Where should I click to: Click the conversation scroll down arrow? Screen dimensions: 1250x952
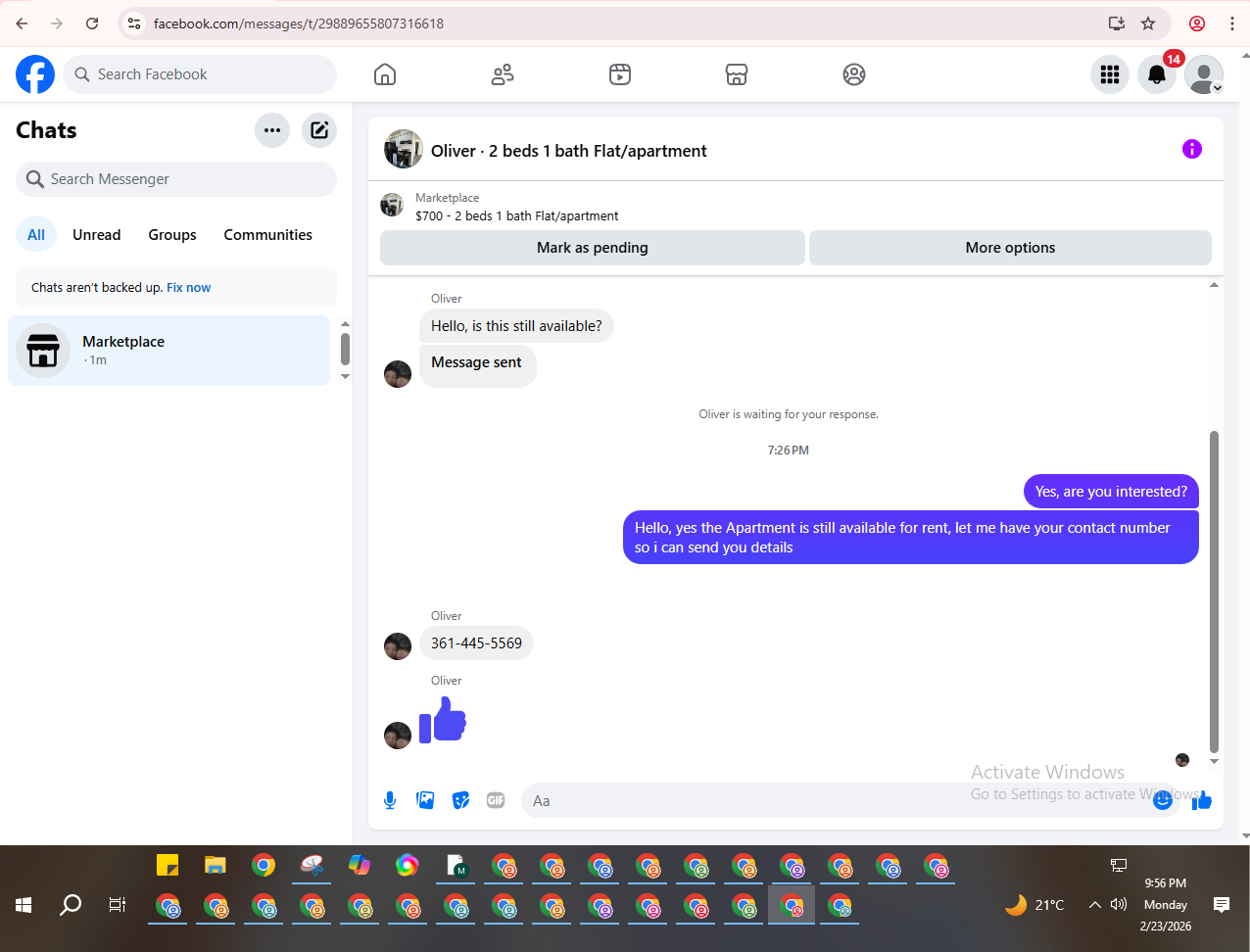(x=1215, y=761)
